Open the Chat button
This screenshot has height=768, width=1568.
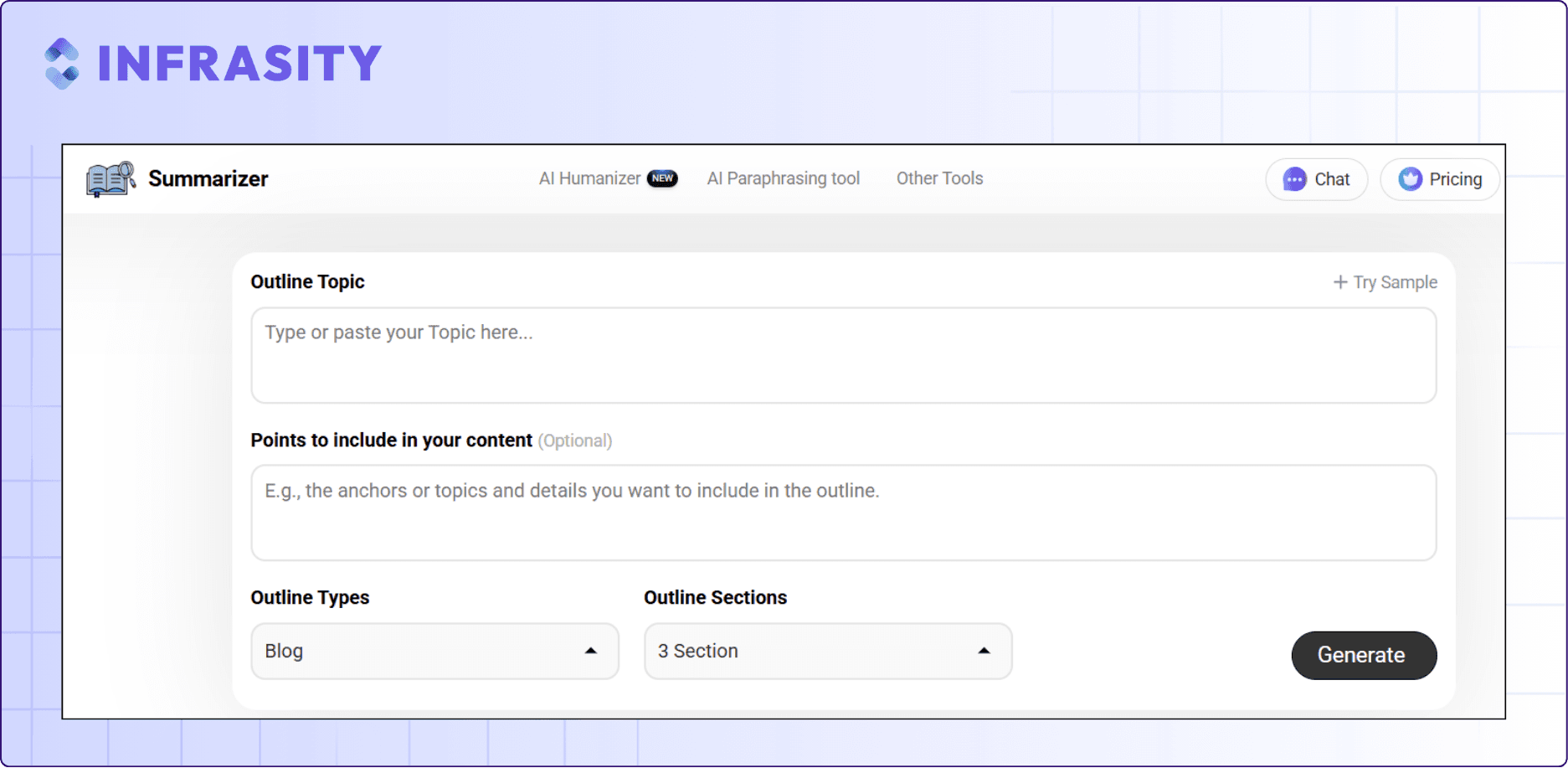[x=1316, y=179]
